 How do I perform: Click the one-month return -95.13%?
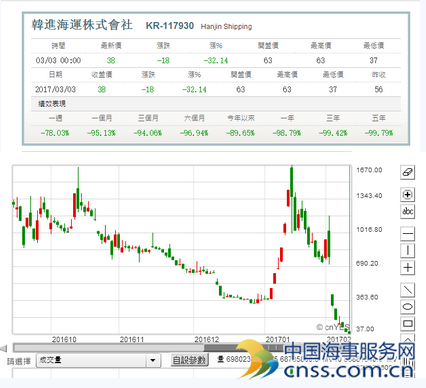click(x=101, y=133)
